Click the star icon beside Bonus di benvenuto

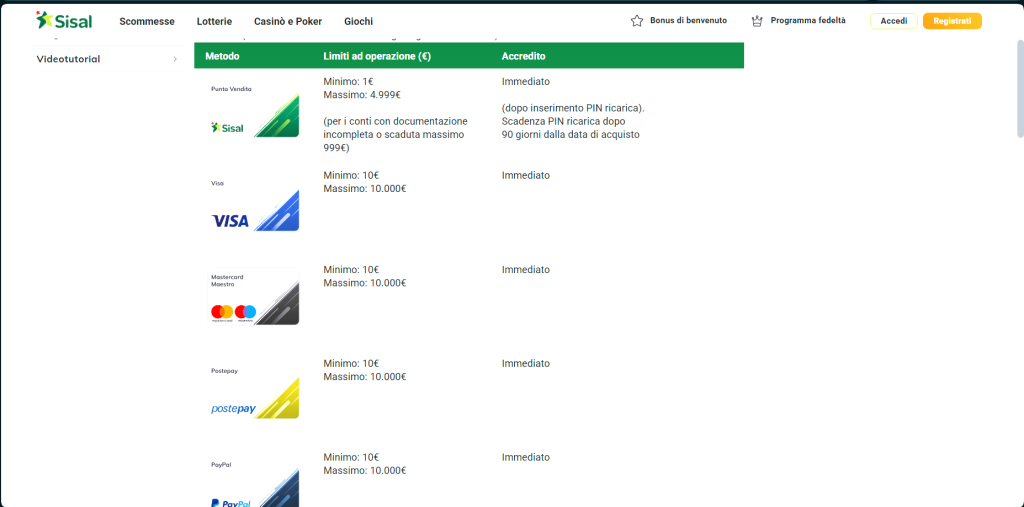point(637,21)
